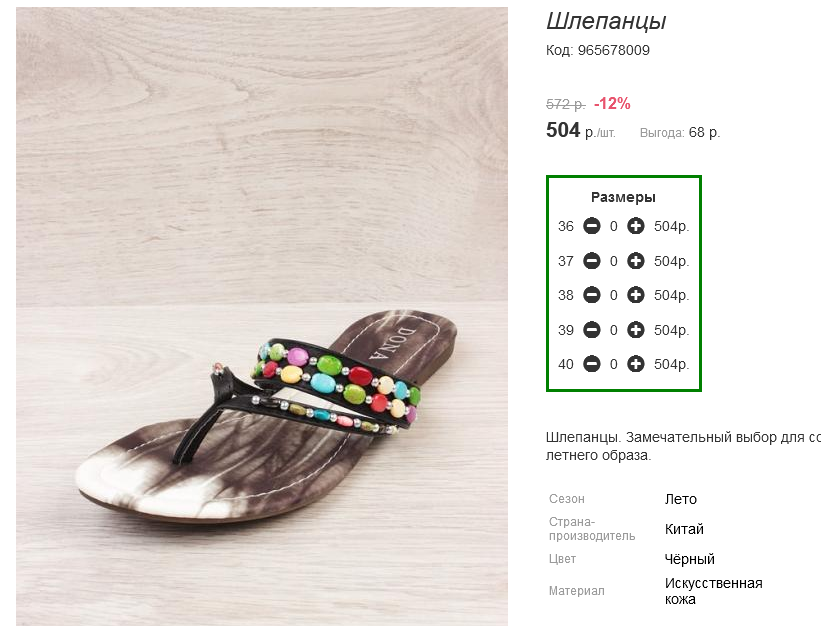Add one pair of size 37
821x626 pixels.
click(x=636, y=261)
